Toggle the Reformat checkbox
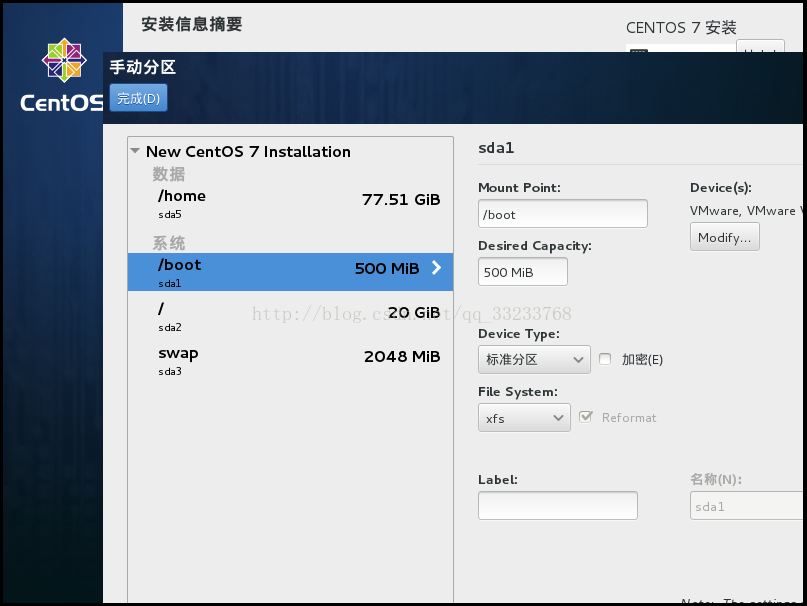Viewport: 807px width, 606px height. click(586, 417)
